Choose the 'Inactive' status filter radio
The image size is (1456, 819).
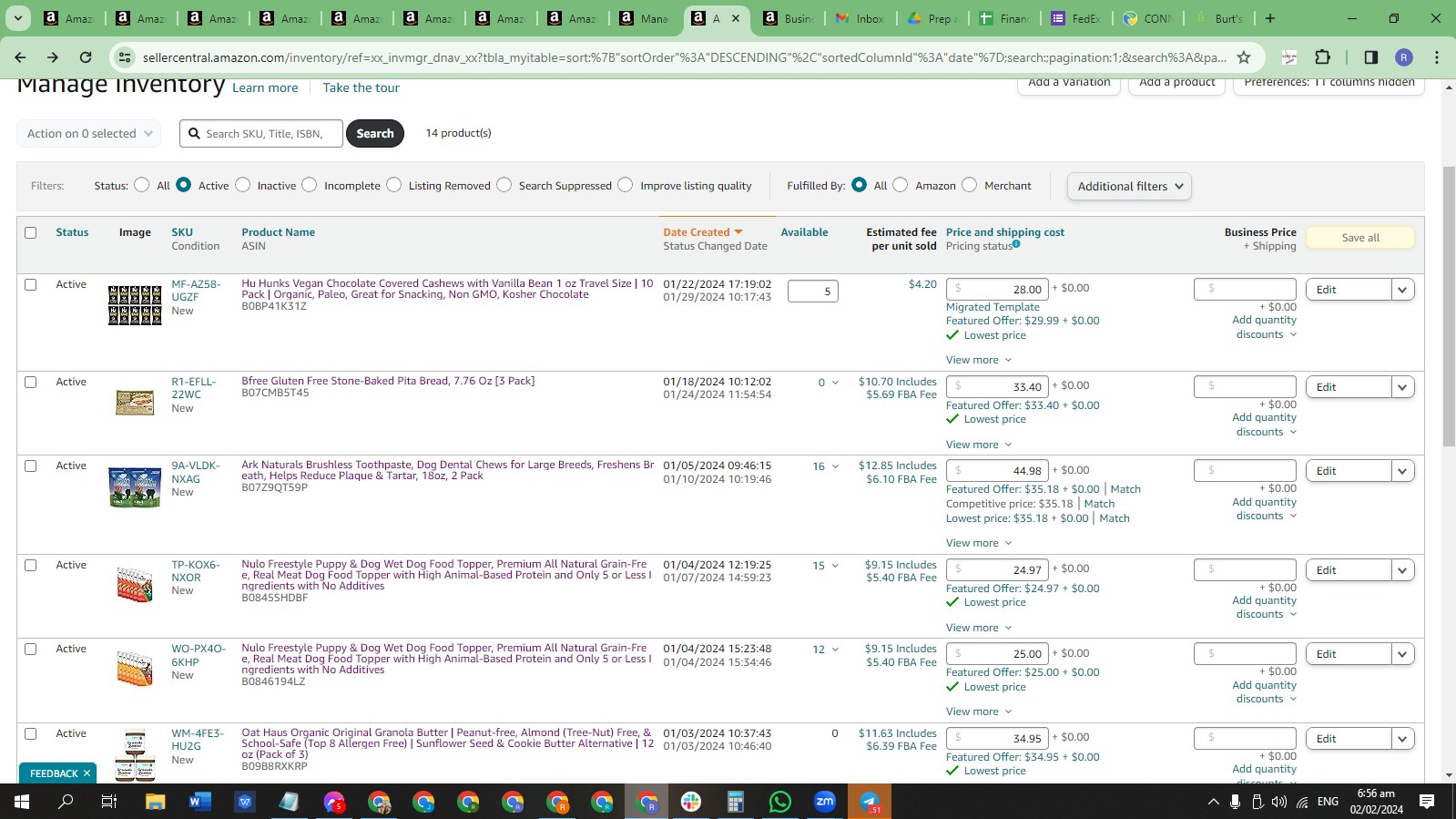242,185
